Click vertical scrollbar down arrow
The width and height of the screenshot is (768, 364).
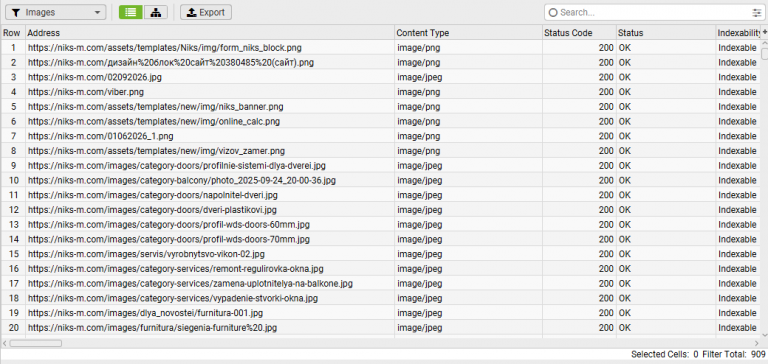pos(765,335)
